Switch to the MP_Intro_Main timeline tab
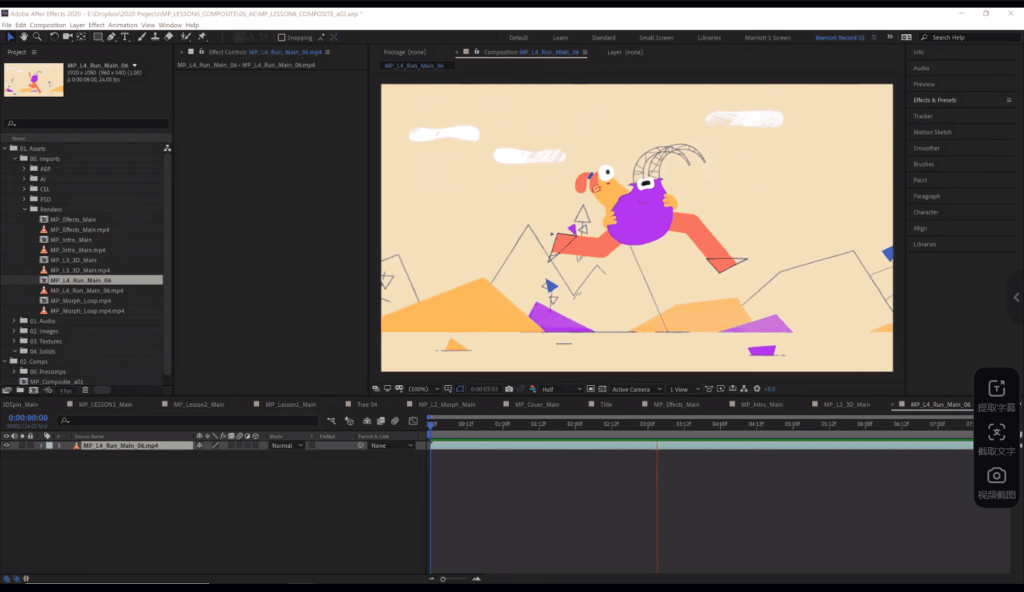 (761, 404)
